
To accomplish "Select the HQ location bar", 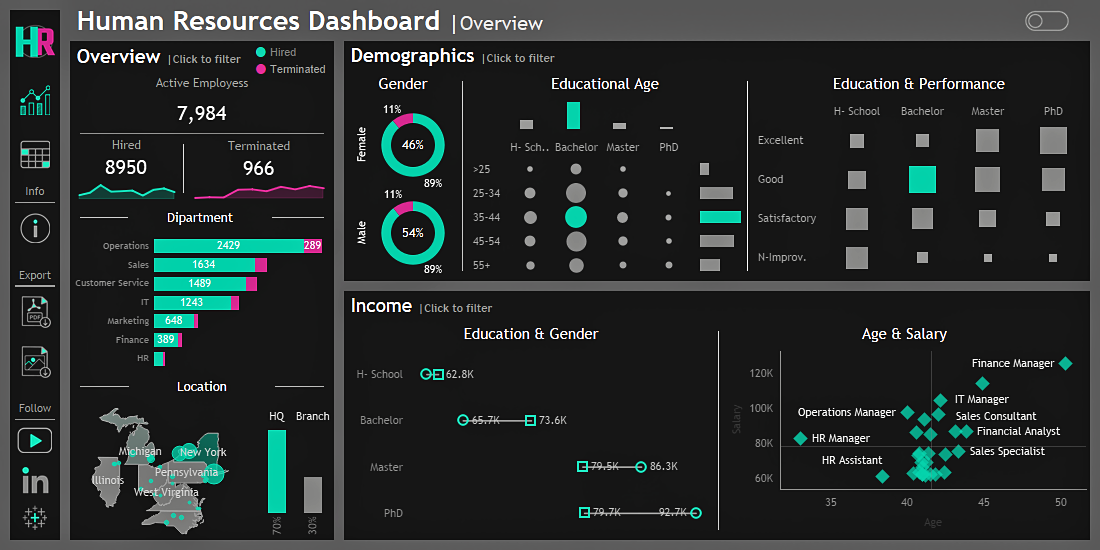I will pos(277,471).
